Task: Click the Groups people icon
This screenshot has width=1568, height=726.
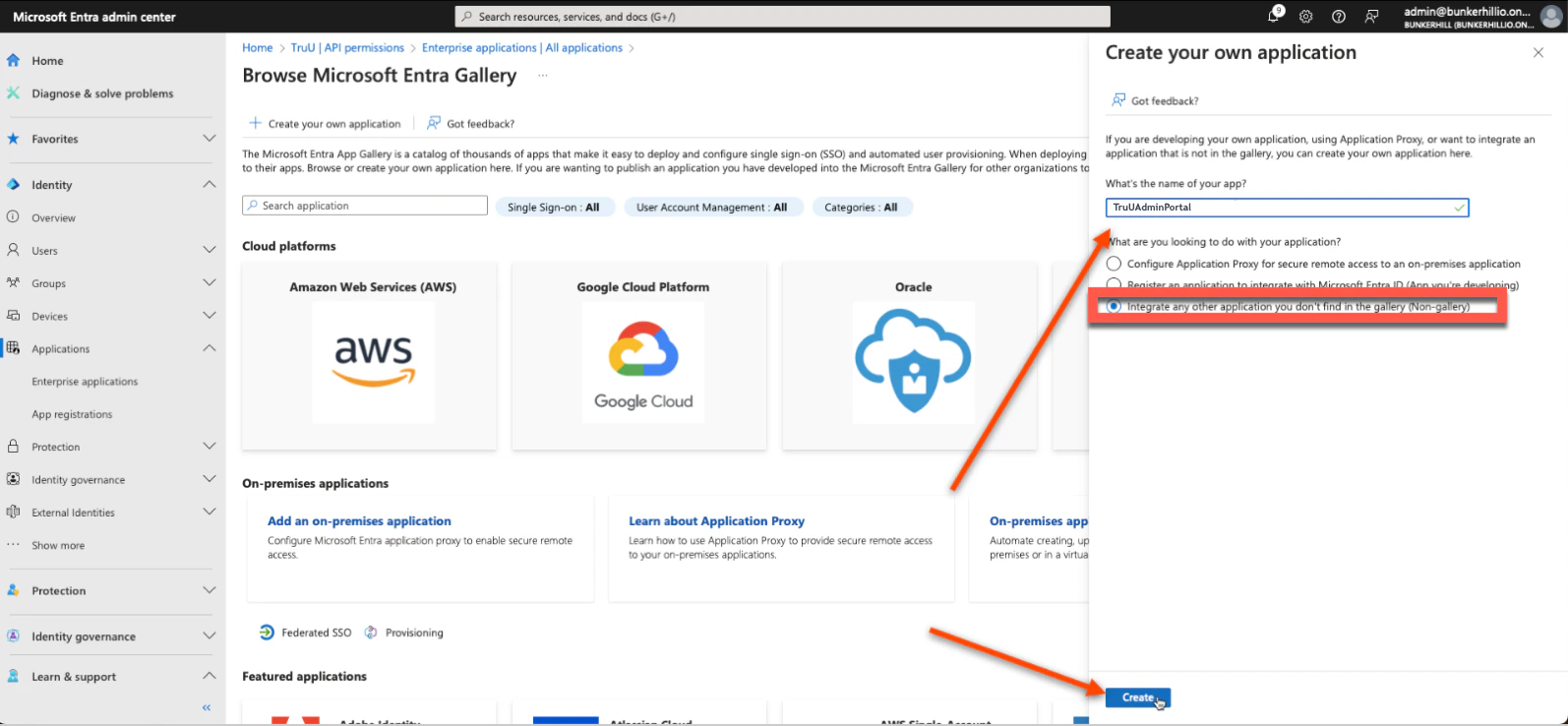Action: click(x=13, y=282)
